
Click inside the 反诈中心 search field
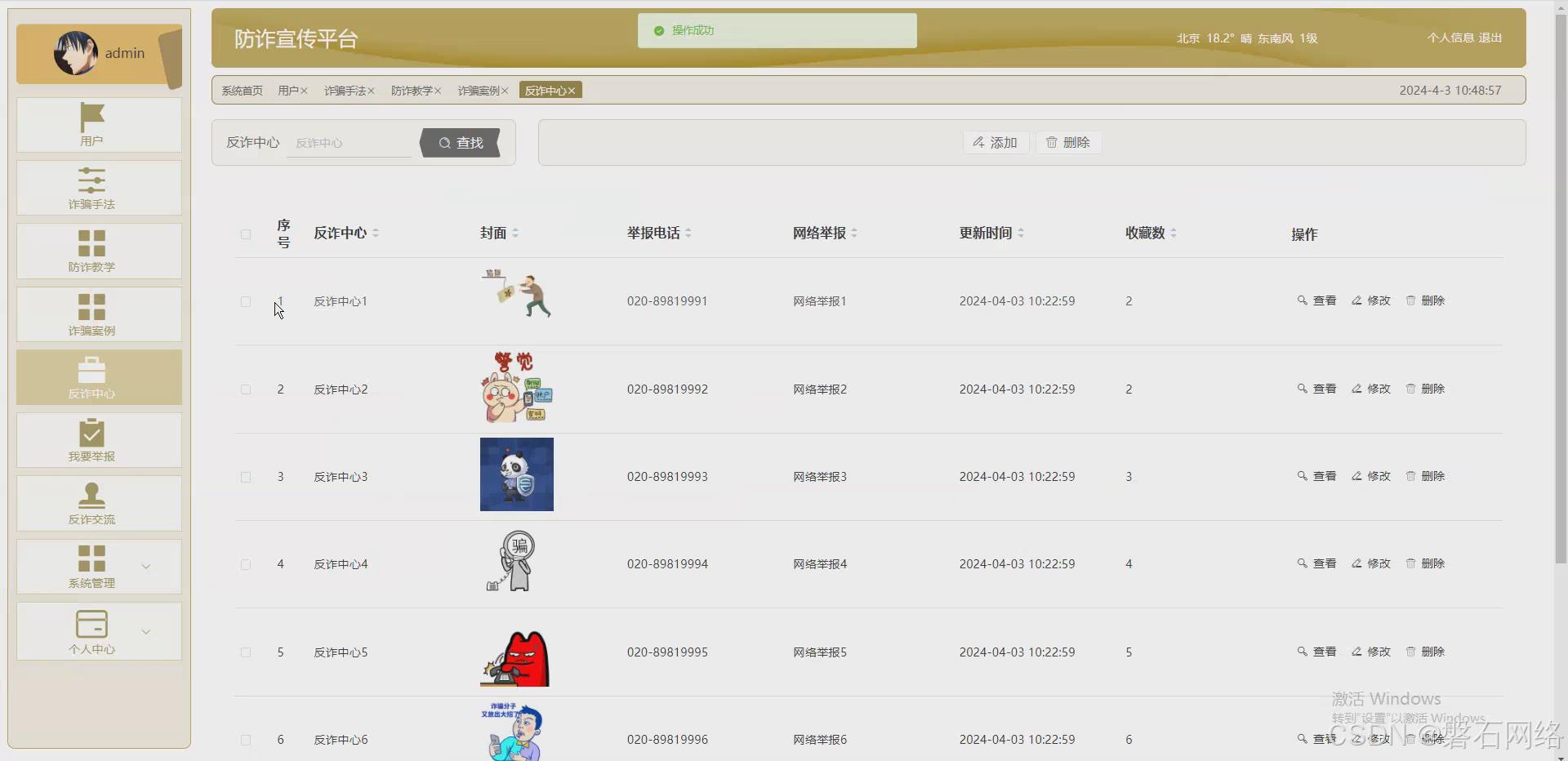coord(350,143)
